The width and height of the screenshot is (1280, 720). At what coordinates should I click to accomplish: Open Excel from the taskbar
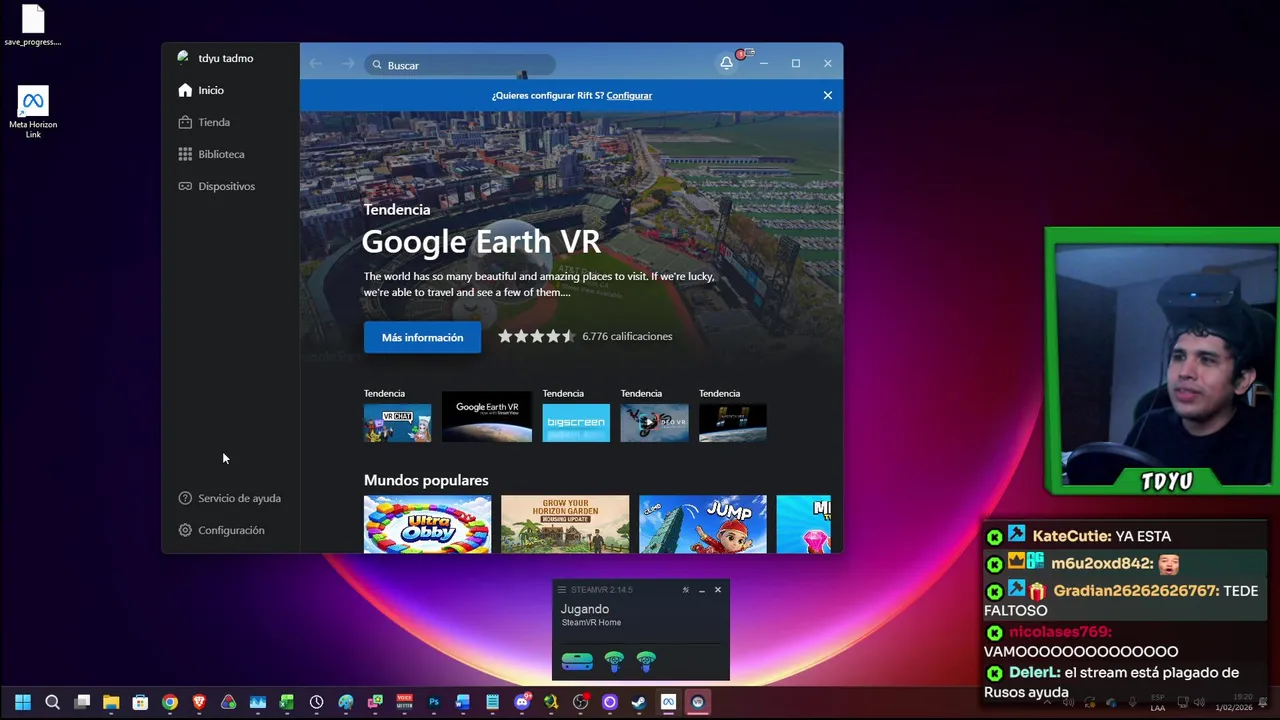tap(287, 702)
